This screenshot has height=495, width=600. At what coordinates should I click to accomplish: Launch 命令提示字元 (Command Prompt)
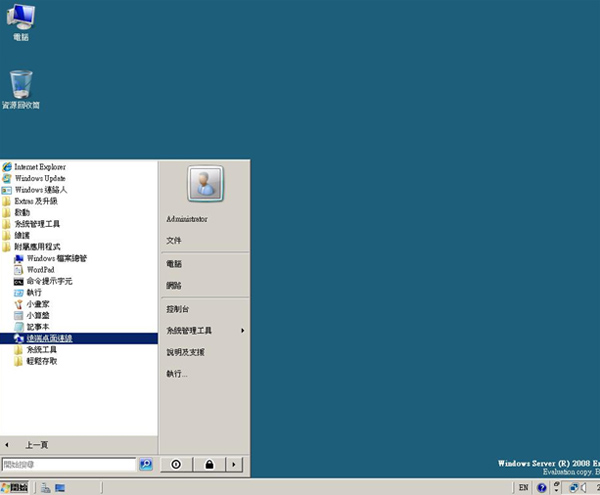48,281
